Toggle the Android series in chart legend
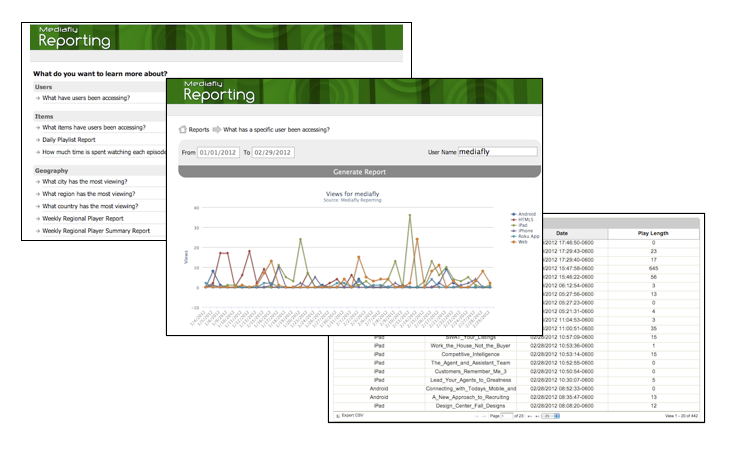This screenshot has width=730, height=449. (524, 214)
